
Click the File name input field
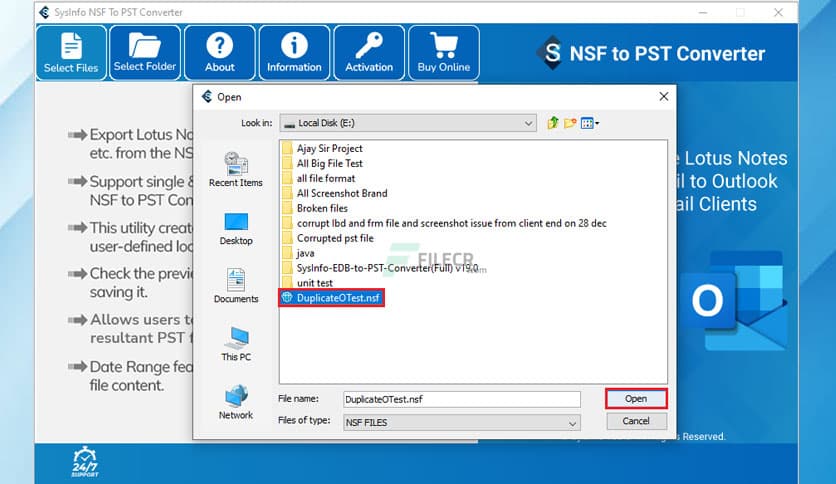[x=462, y=399]
